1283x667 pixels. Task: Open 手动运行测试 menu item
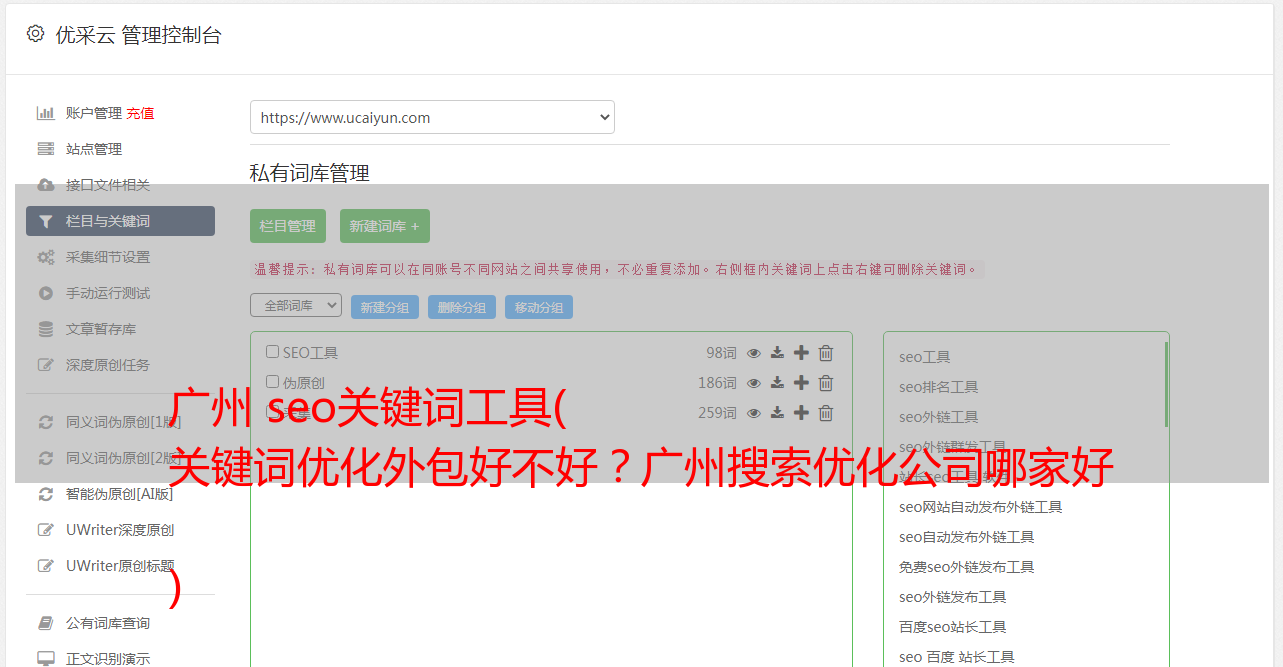108,293
